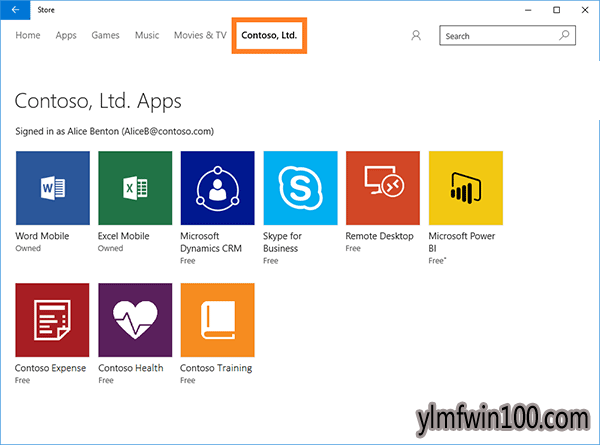Screen dimensions: 600x445
Task: Click inside the Search input field
Action: pos(495,36)
